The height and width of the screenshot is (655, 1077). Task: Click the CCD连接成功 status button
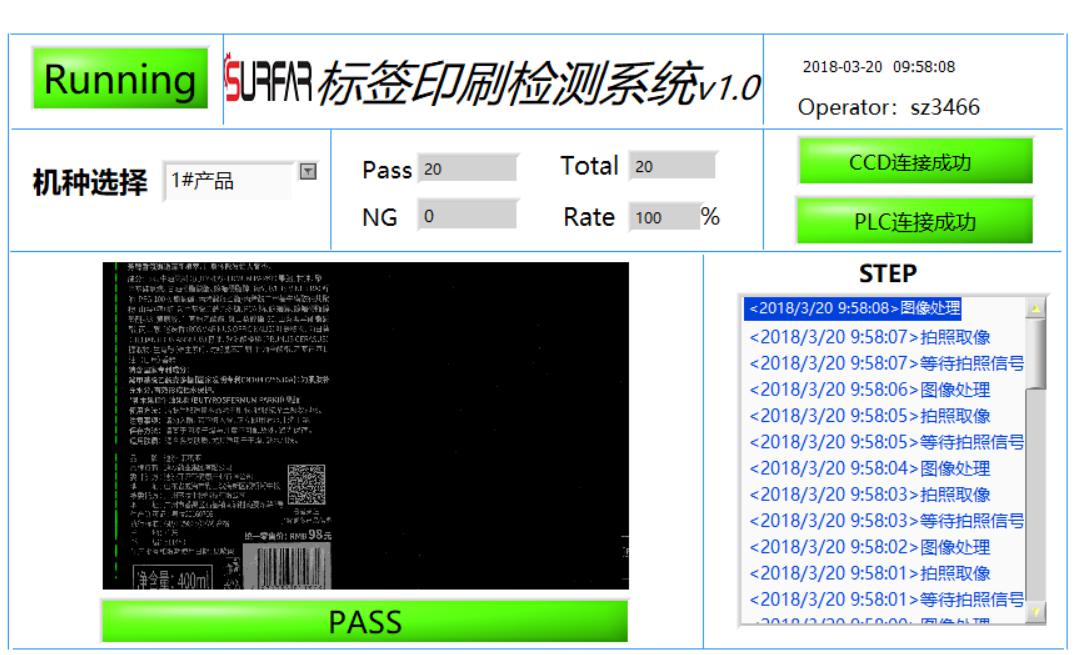916,162
